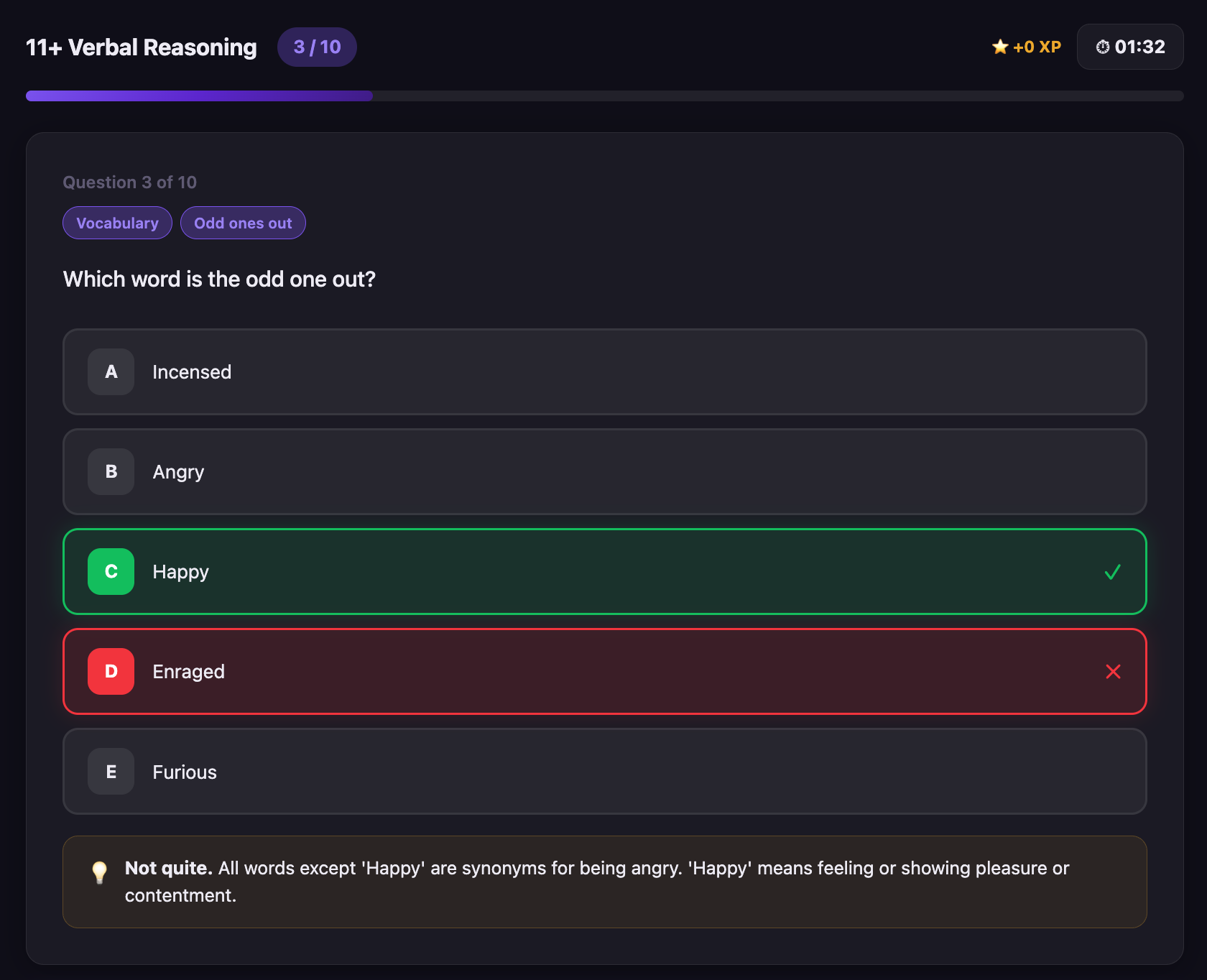Choose the Furious answer option
The height and width of the screenshot is (980, 1207).
point(603,772)
